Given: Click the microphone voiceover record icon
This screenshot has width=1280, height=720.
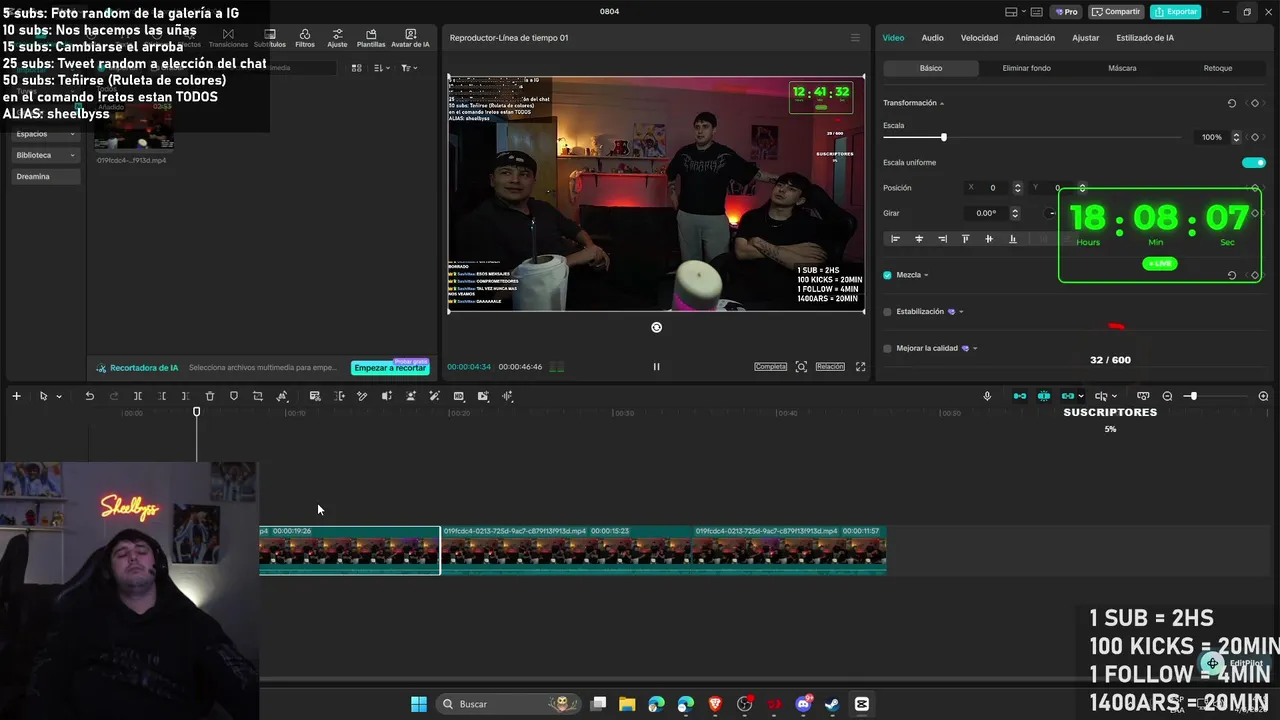Looking at the screenshot, I should 987,396.
